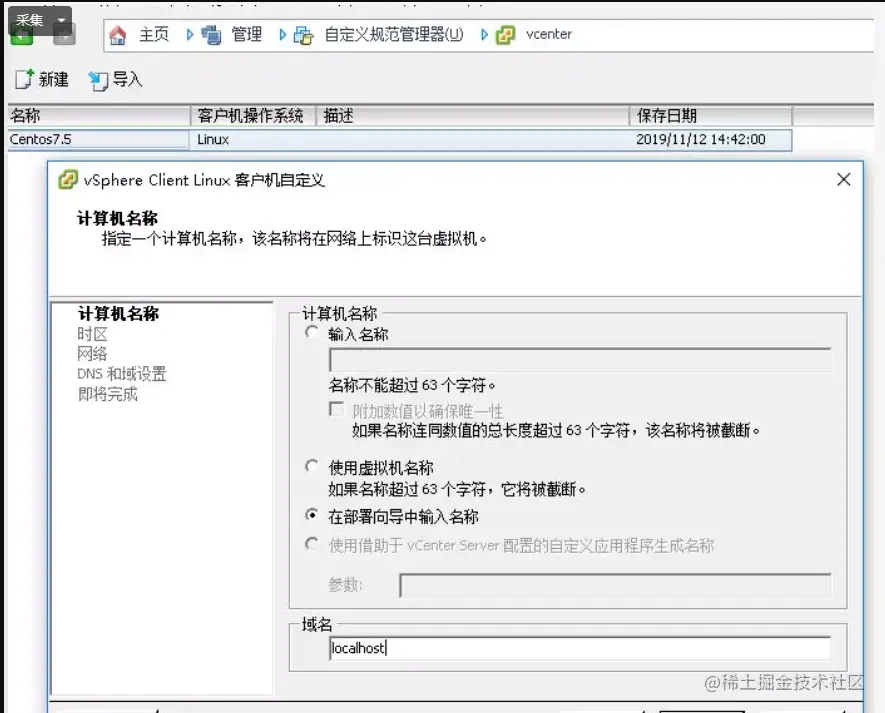
Task: Close the Linux 客户机自定义 dialog
Action: pyautogui.click(x=844, y=180)
